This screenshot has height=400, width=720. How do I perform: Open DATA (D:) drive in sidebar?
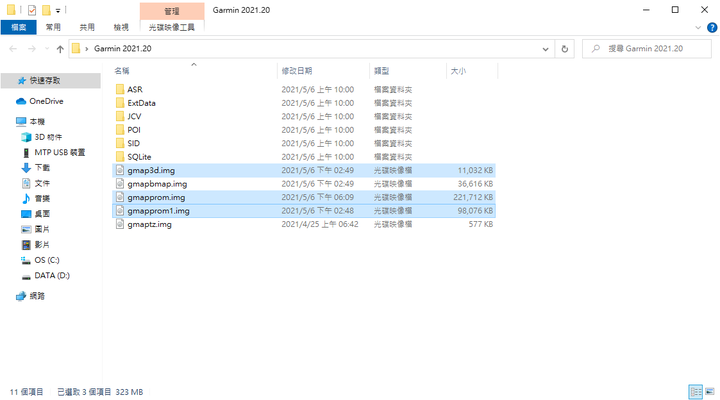tap(52, 276)
